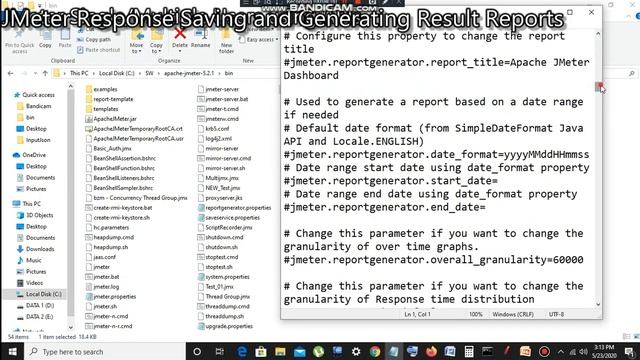Click the Rename icon in the Organize group

tap(200, 34)
